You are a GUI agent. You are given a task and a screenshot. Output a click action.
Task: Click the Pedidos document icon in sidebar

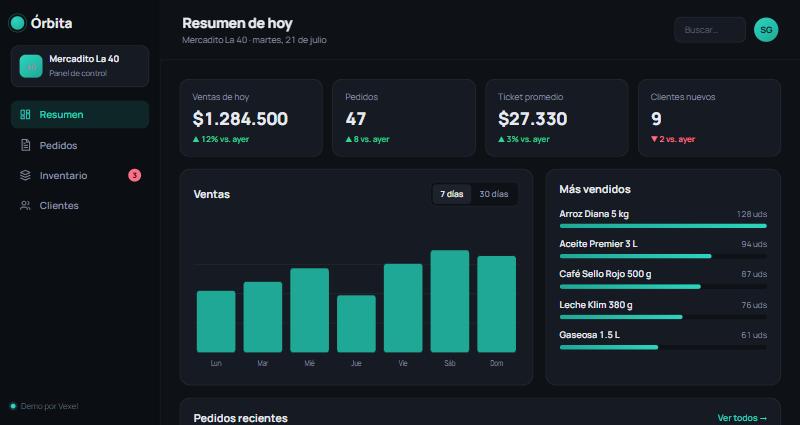[25, 145]
